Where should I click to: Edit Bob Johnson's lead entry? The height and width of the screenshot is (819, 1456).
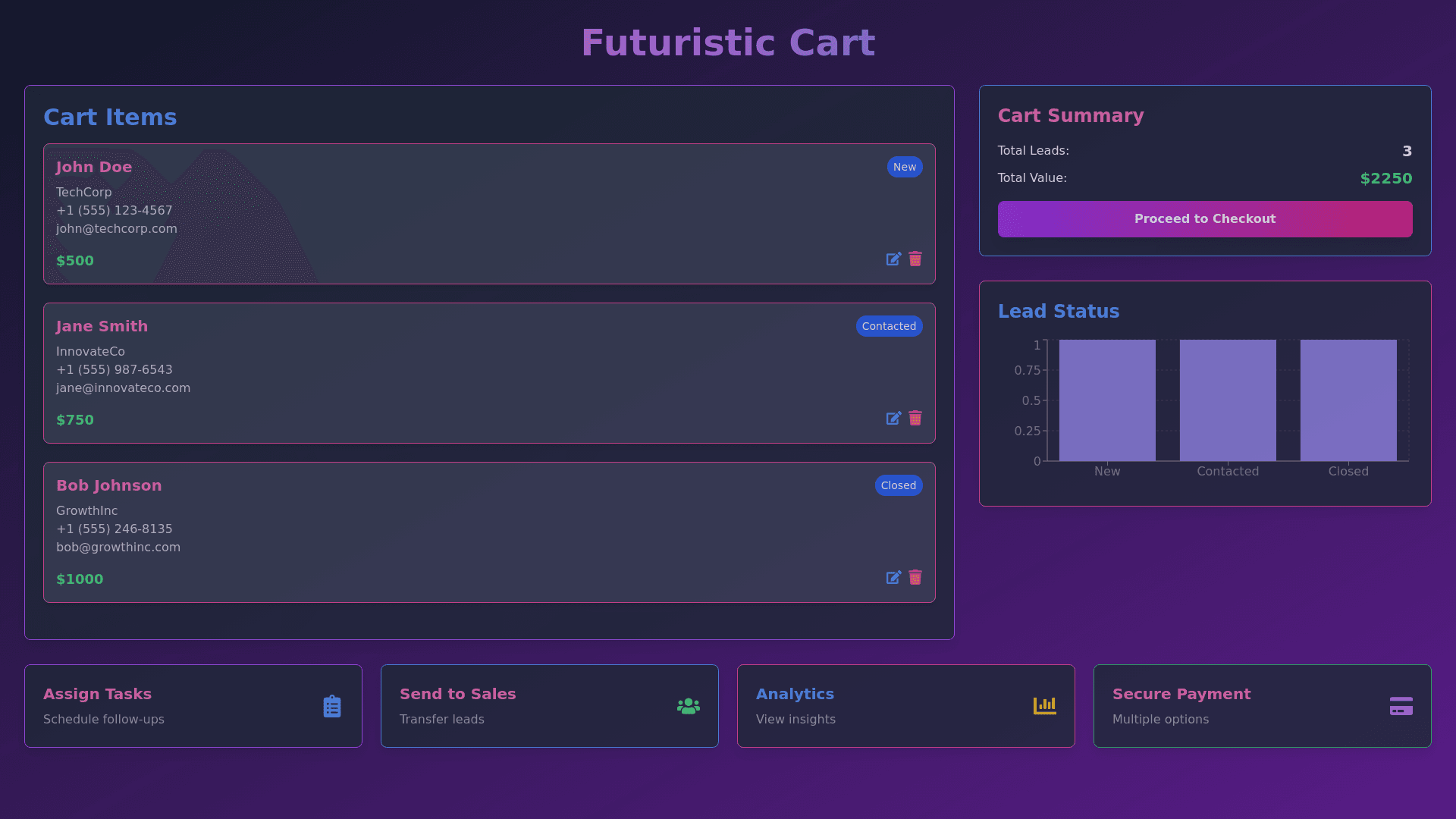[893, 578]
